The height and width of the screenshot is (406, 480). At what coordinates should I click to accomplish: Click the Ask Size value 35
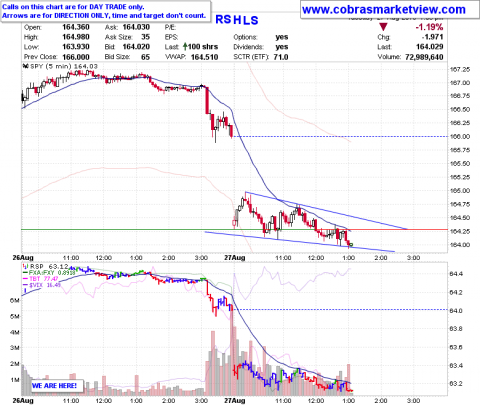click(145, 37)
